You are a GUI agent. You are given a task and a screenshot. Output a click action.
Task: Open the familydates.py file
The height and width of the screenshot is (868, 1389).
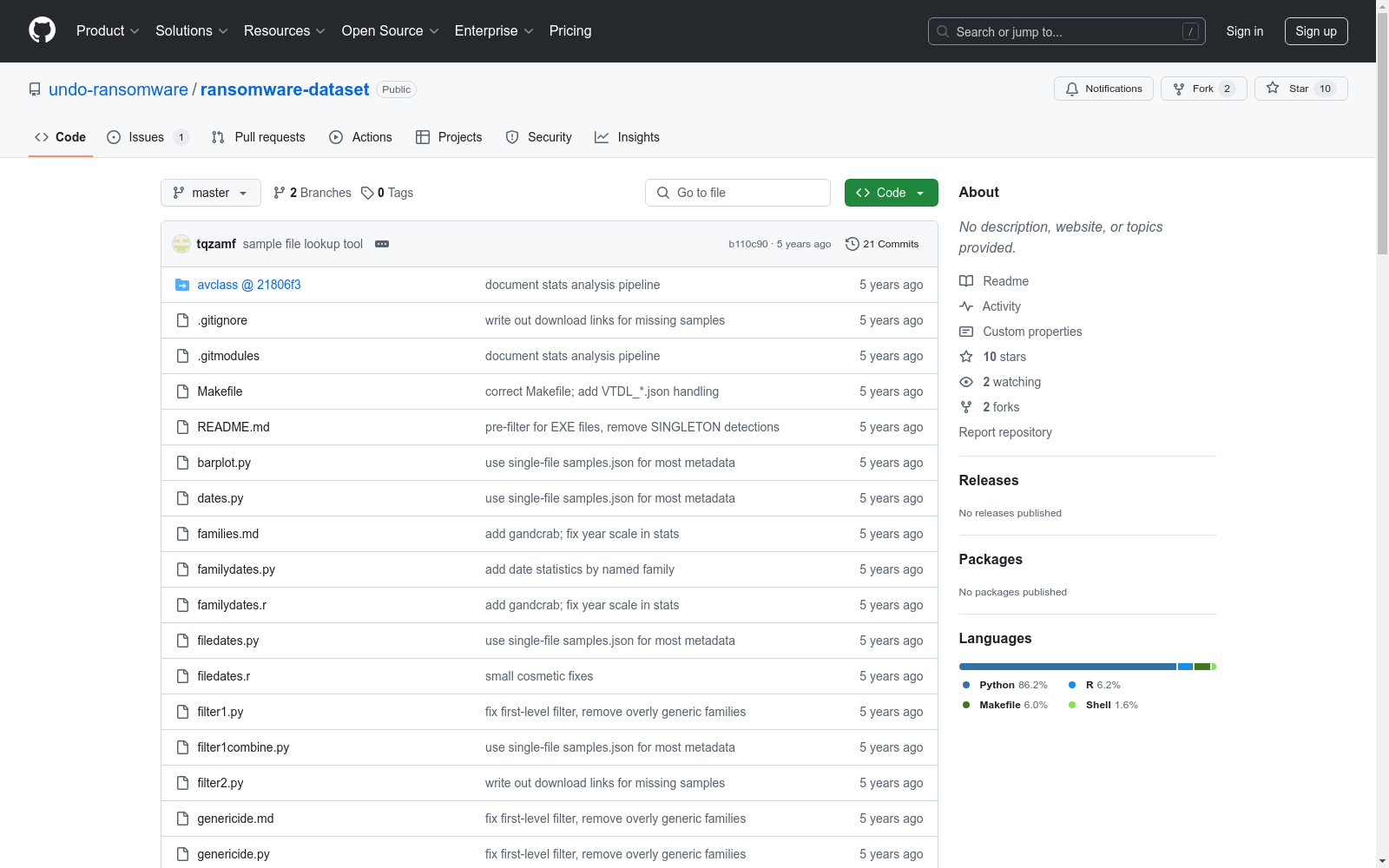pyautogui.click(x=236, y=569)
